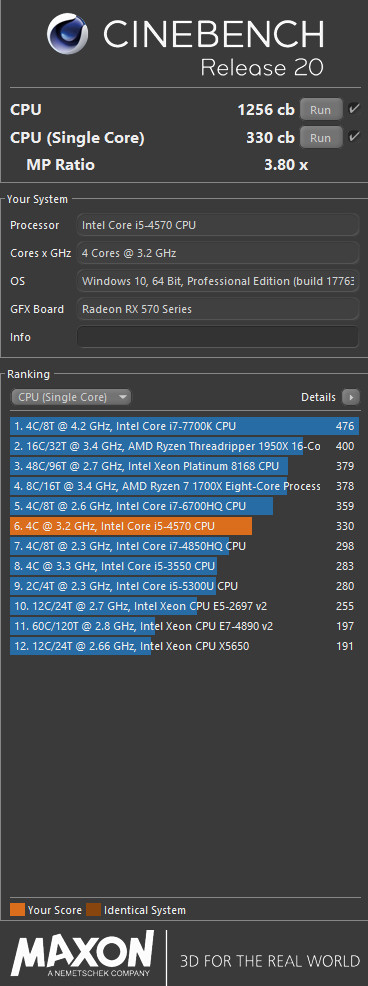The width and height of the screenshot is (368, 986).
Task: Select ranking row 1 Core i7-7700K
Action: (184, 426)
